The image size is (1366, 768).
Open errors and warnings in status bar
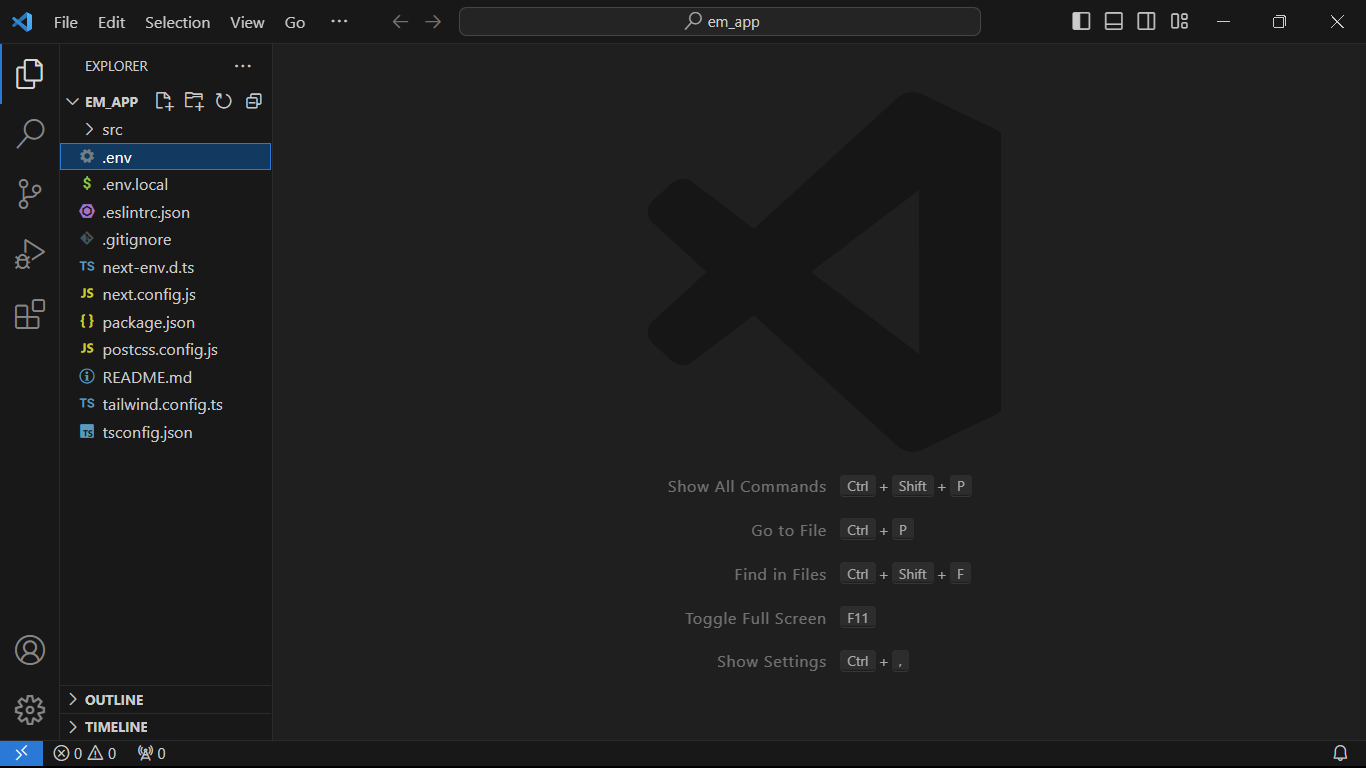(x=85, y=753)
